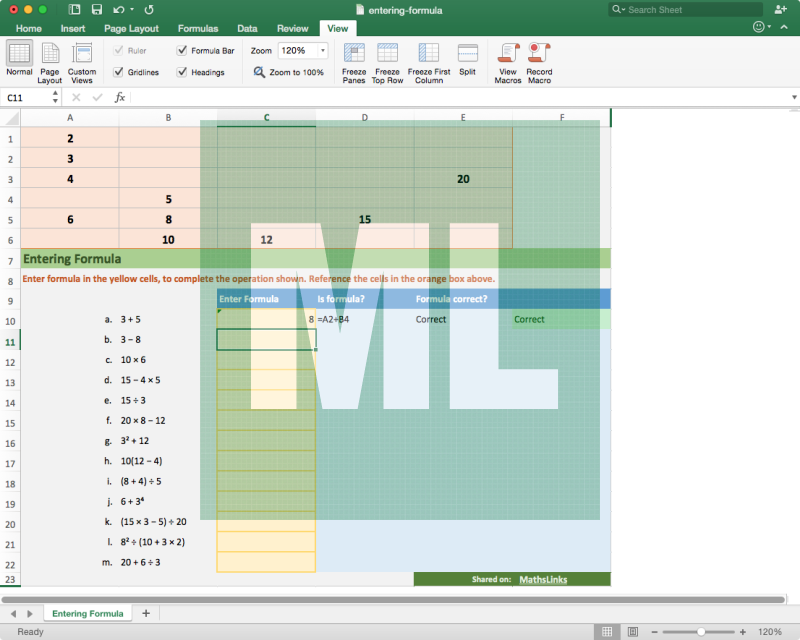Viewport: 800px width, 640px height.
Task: Click the Save icon in title bar
Action: click(96, 9)
